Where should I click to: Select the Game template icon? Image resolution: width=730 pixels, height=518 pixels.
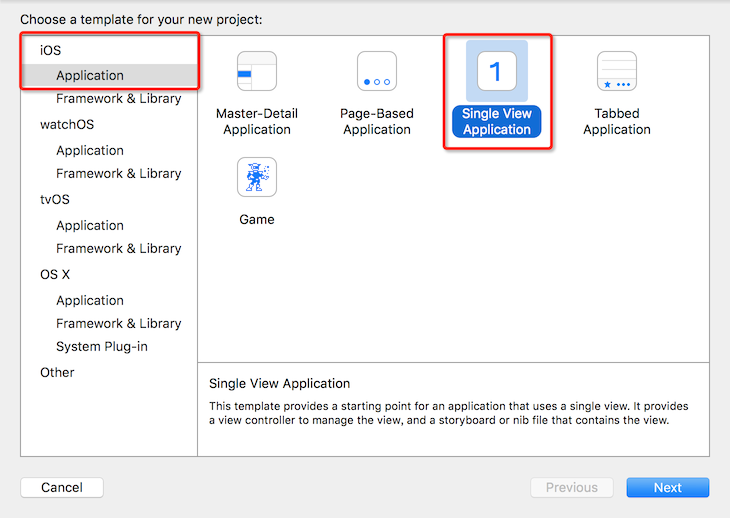tap(257, 177)
